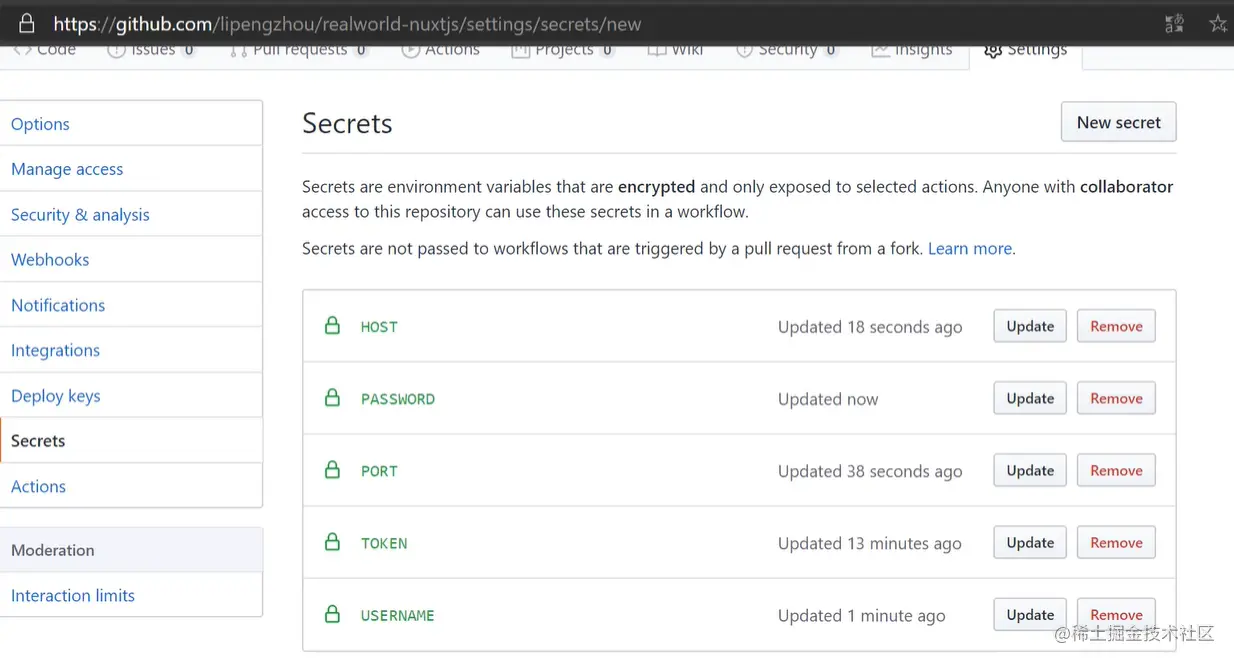
Task: Click the PORT secret name
Action: [x=379, y=471]
